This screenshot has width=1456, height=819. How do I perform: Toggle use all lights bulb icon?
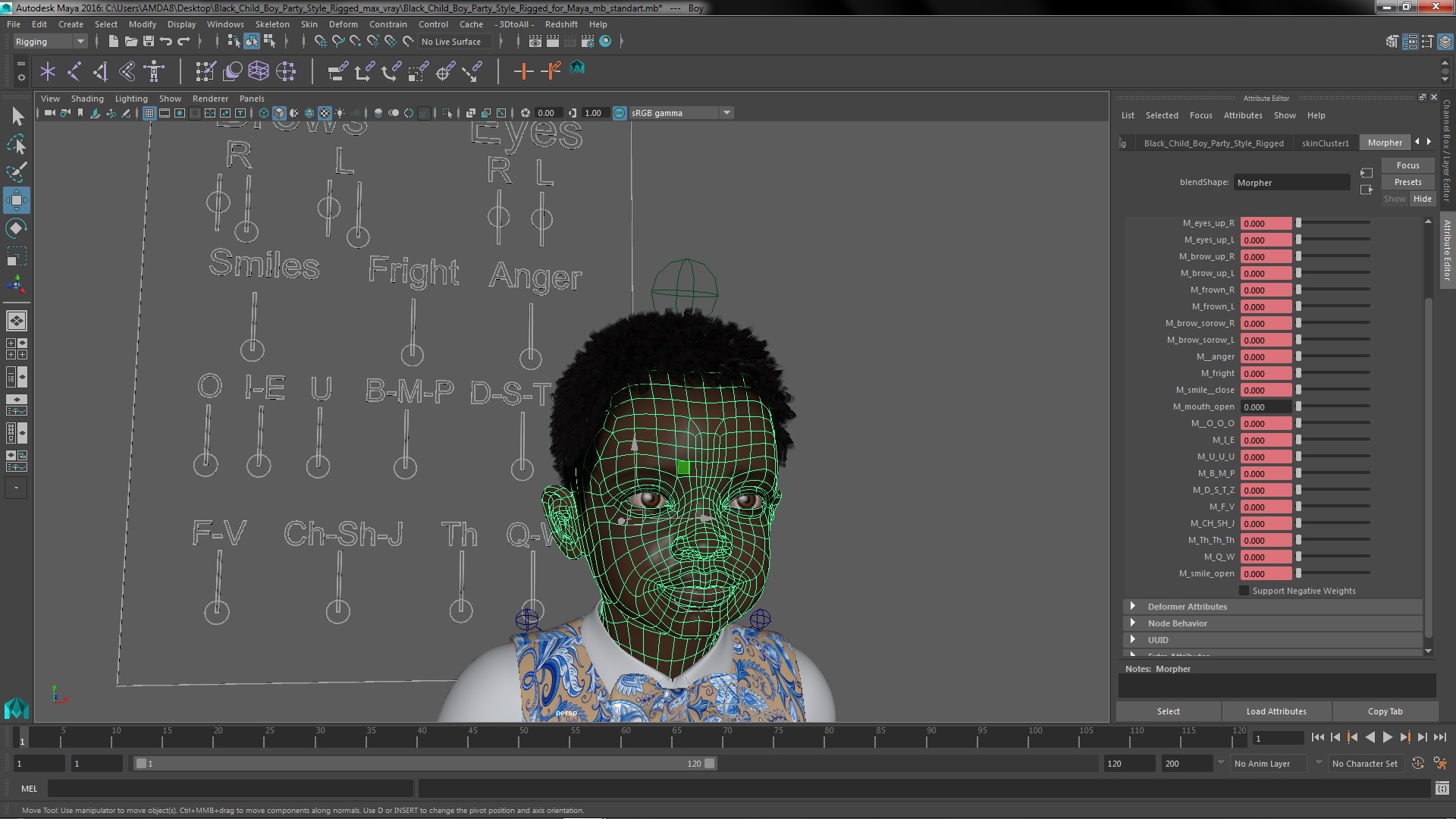(x=340, y=113)
